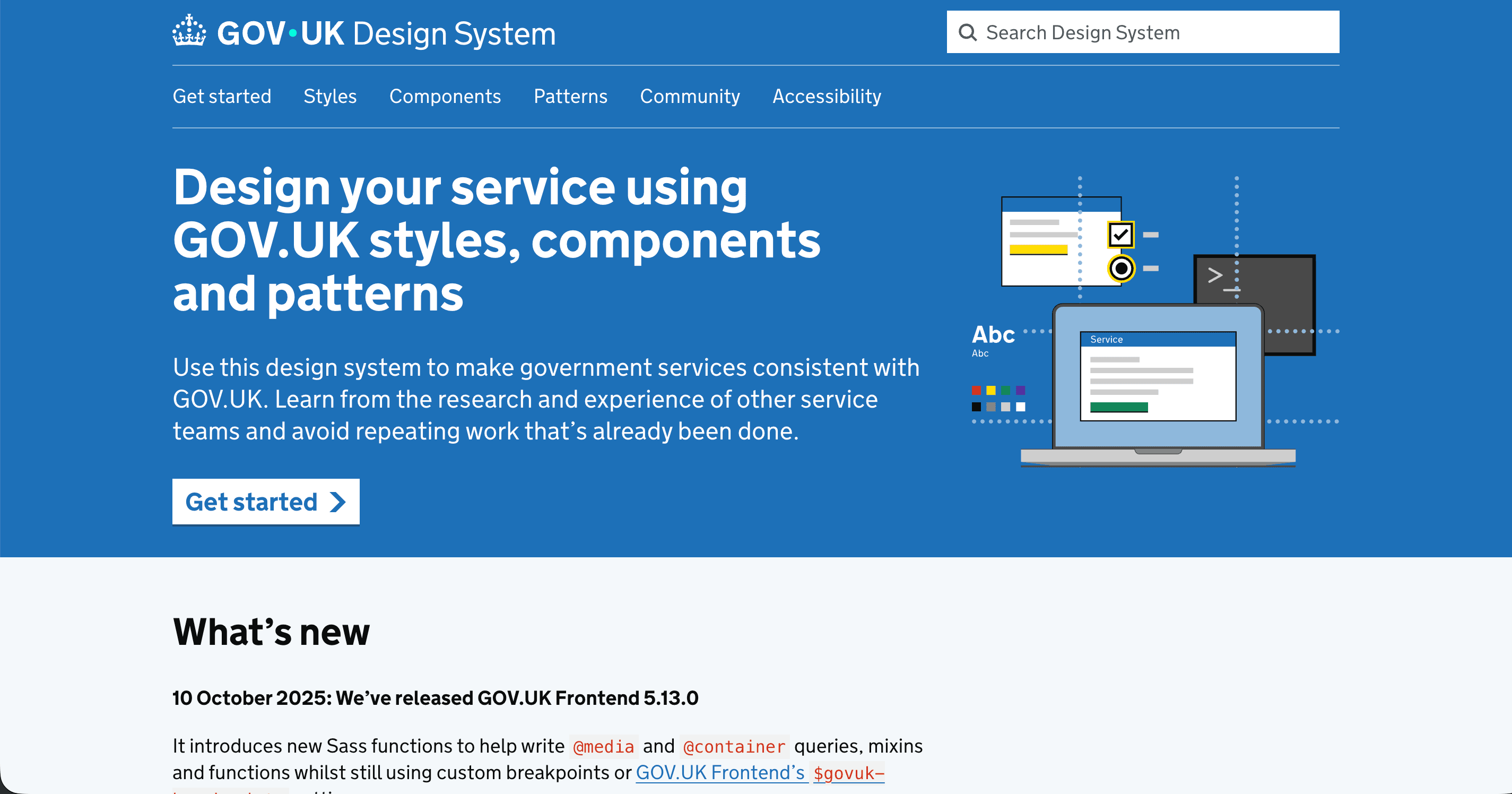This screenshot has width=1512, height=794.
Task: Open the Patterns navigation item
Action: [x=570, y=96]
